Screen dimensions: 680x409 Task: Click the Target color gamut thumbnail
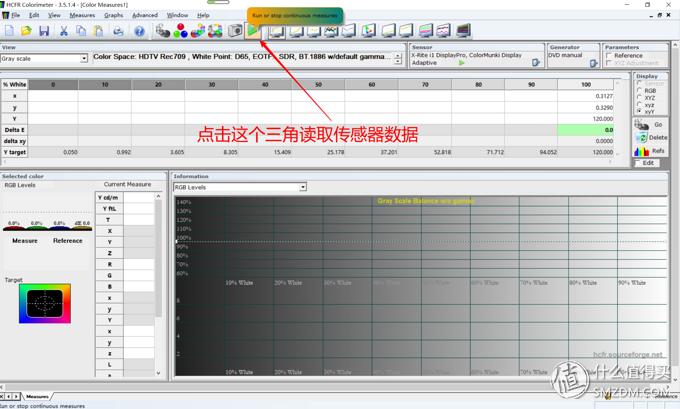tap(45, 303)
